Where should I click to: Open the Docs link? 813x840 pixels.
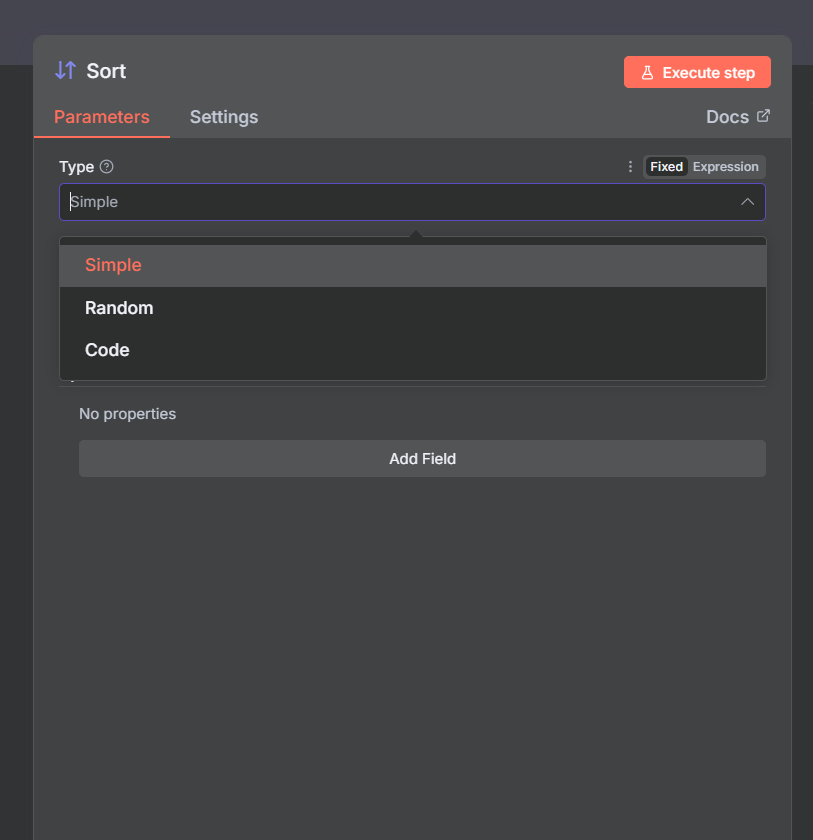(727, 117)
